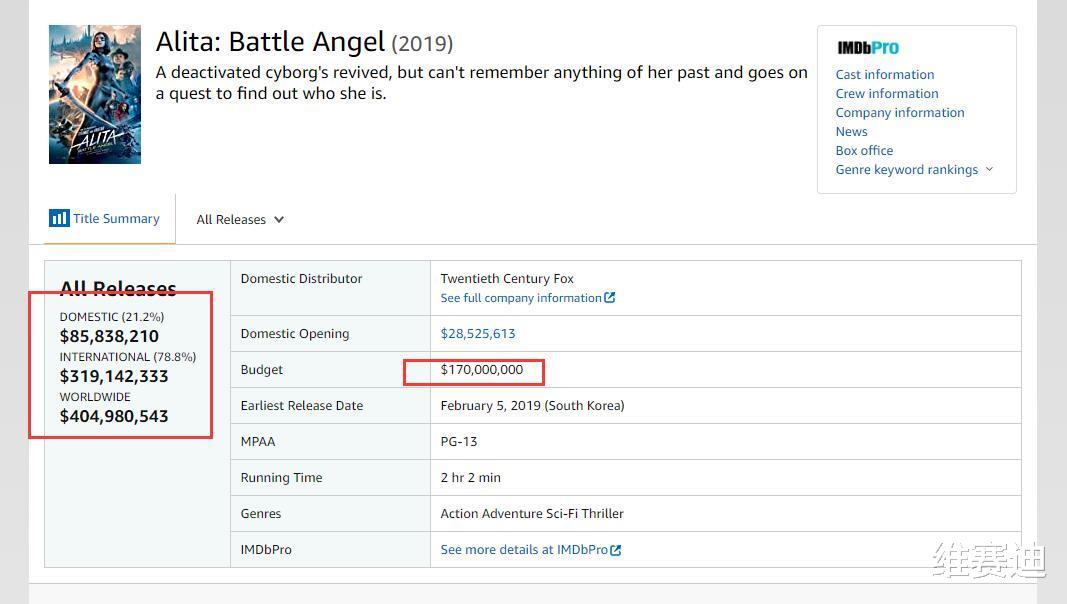Click the Title Summary bar chart icon

coord(59,218)
